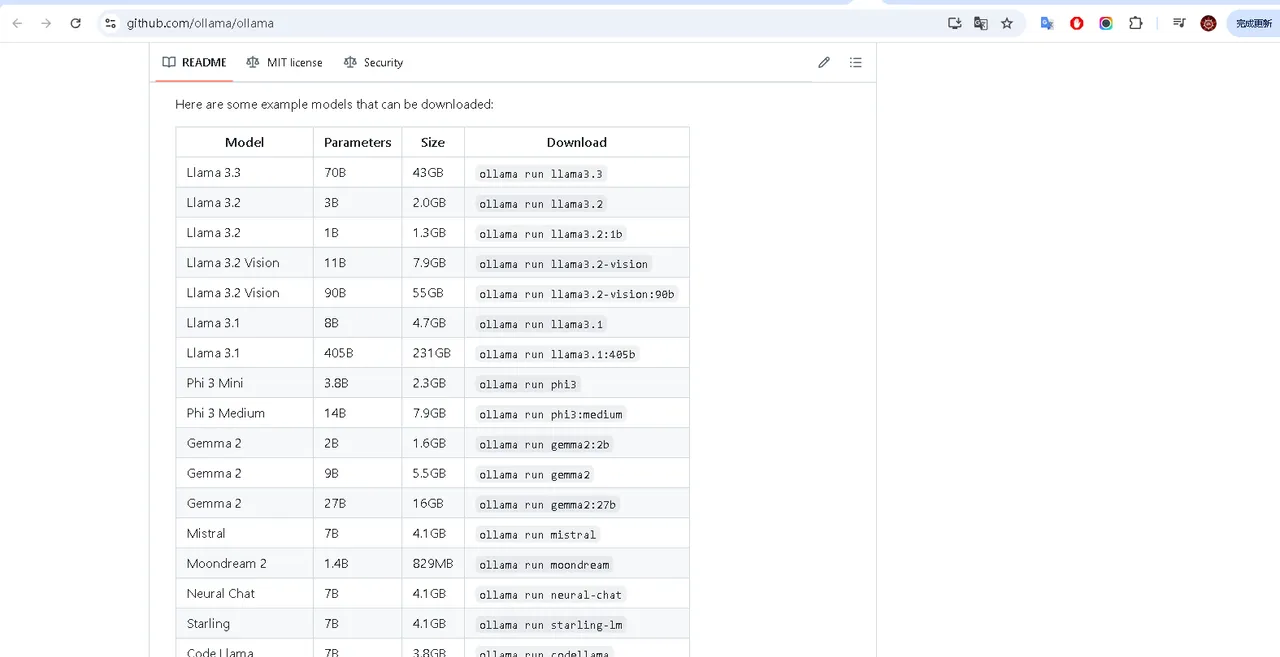1280x657 pixels.
Task: Click the command ollama run llama3.2
Action: 541,203
